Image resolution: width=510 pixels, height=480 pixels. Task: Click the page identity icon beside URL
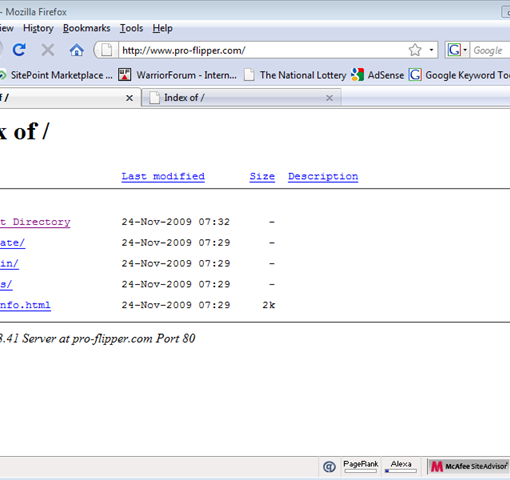point(107,50)
